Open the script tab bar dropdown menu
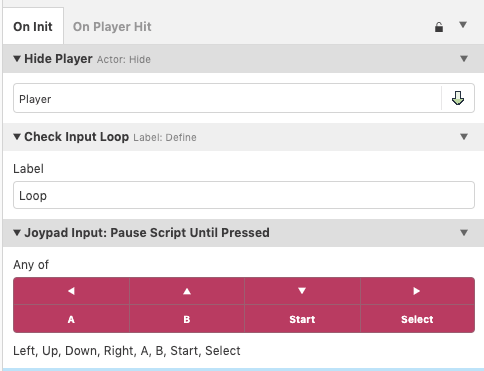484x371 pixels. (x=463, y=25)
